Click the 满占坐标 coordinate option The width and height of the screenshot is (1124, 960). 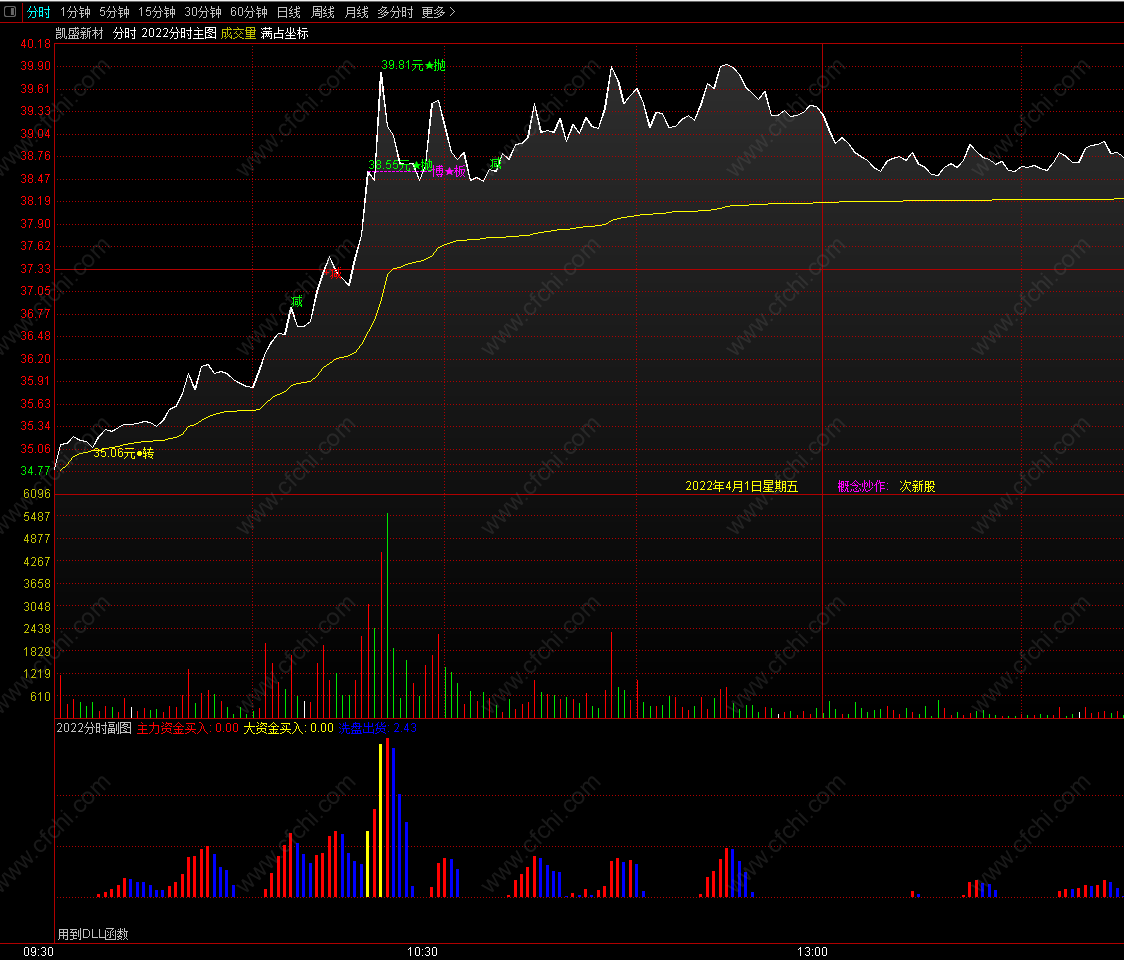click(x=284, y=33)
